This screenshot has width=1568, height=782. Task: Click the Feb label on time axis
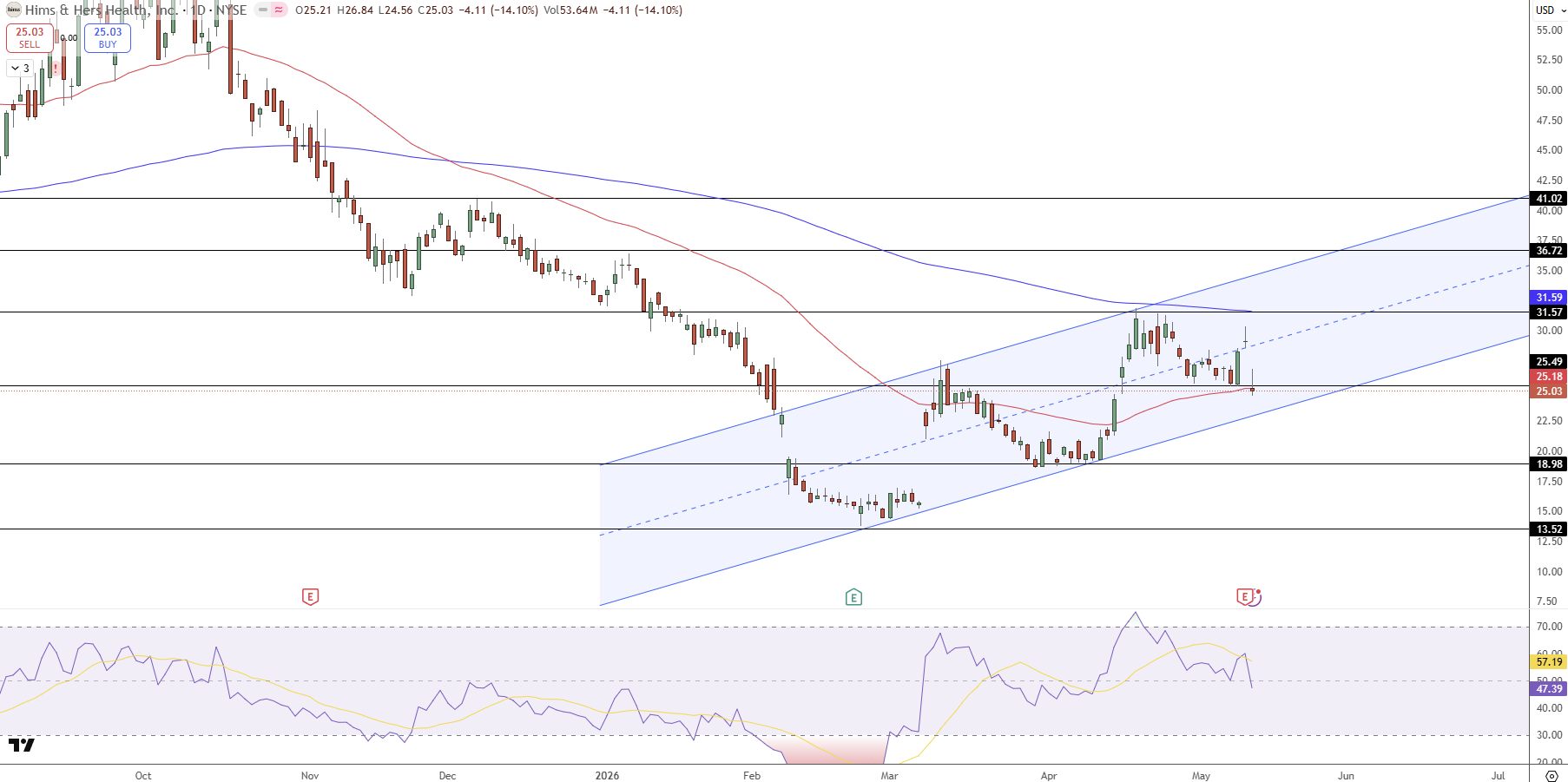752,776
